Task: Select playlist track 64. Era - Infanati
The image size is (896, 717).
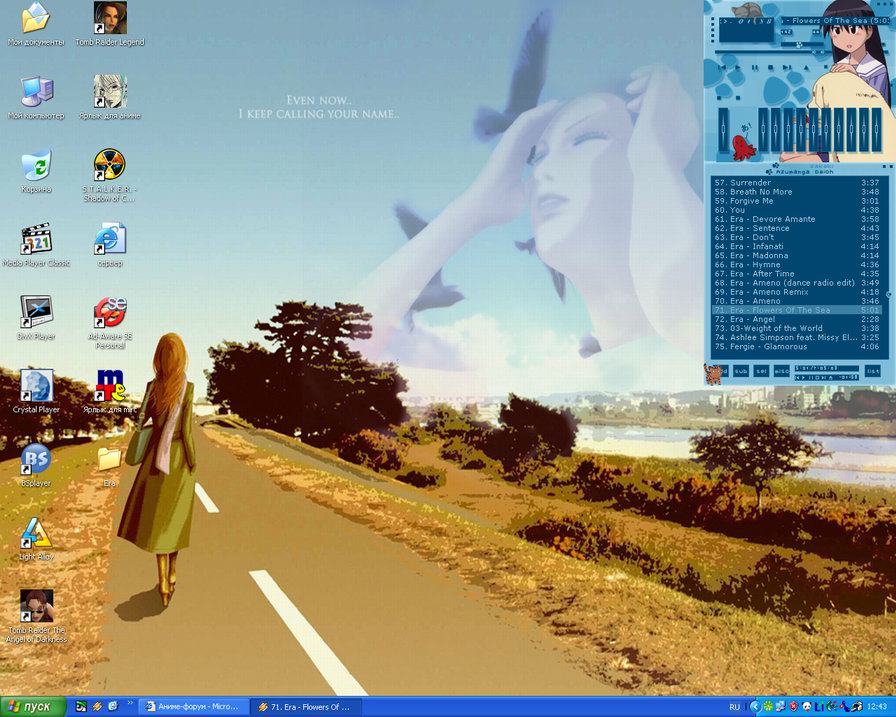Action: pyautogui.click(x=797, y=247)
